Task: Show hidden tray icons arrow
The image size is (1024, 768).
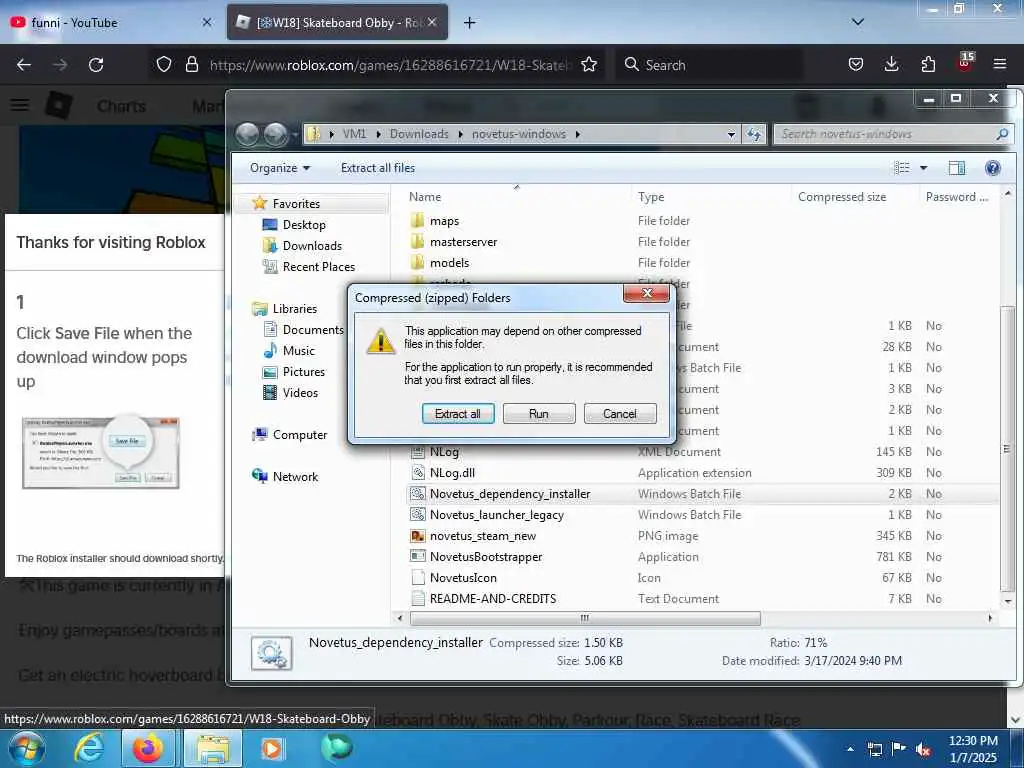Action: pyautogui.click(x=850, y=749)
